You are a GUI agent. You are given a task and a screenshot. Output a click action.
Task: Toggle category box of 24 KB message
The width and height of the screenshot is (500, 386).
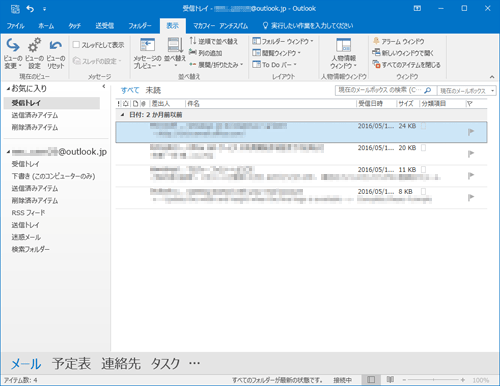423,126
